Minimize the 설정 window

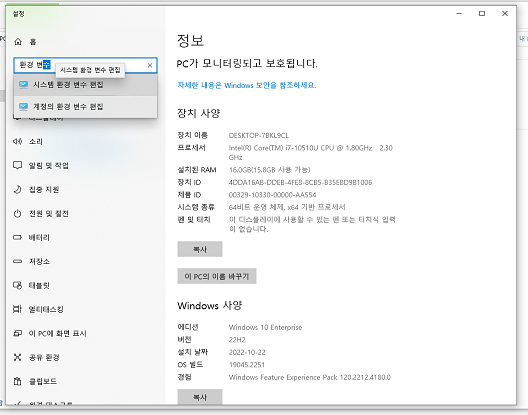459,13
